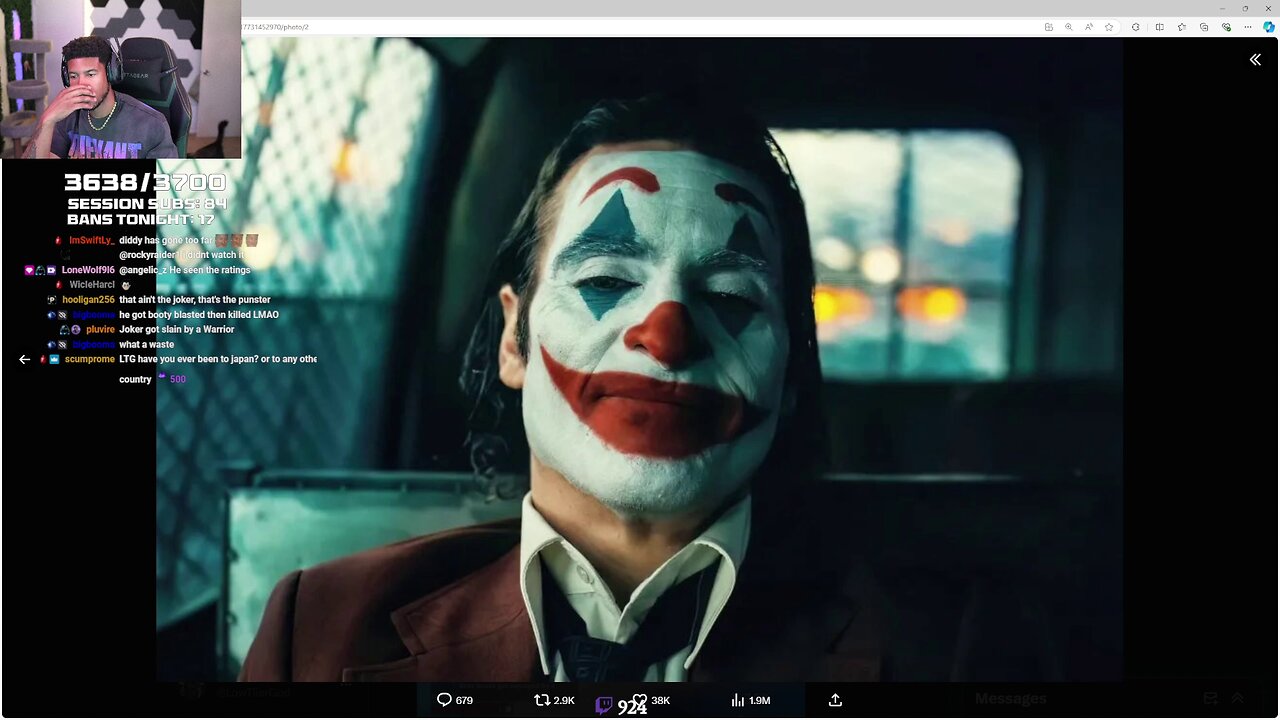Viewport: 1280px width, 720px height.
Task: Select chat username ImSwiftLy_
Action: [x=92, y=241]
